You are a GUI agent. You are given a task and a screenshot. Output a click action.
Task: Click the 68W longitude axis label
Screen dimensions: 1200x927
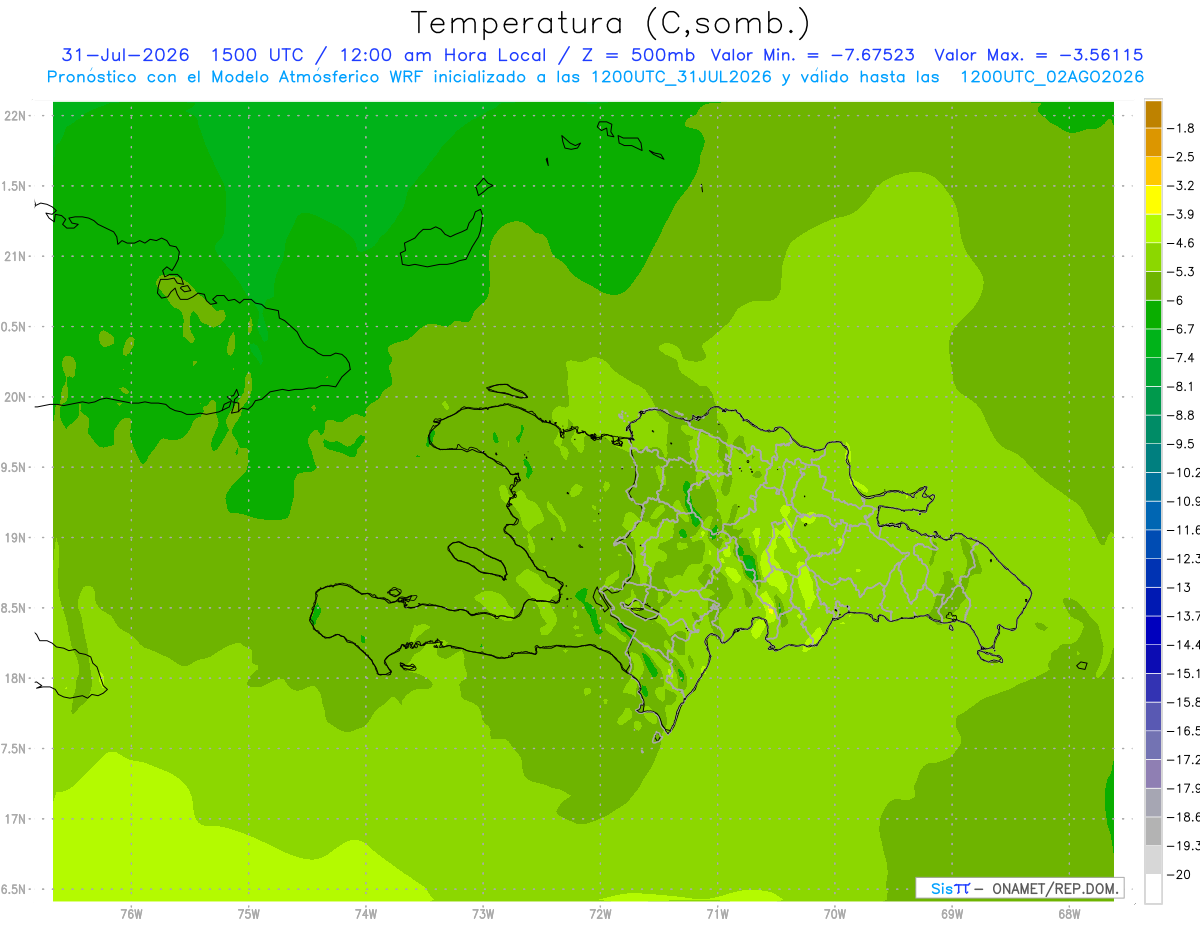[1069, 913]
